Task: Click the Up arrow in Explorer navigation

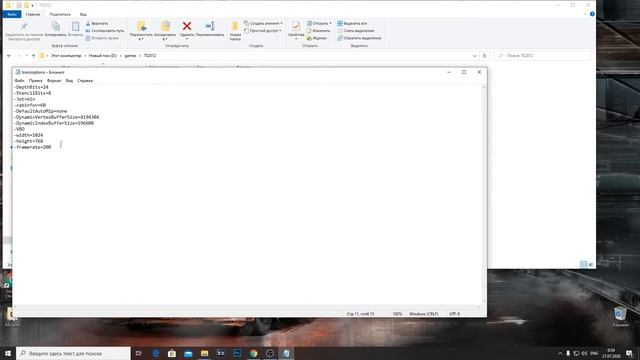Action: click(33, 56)
